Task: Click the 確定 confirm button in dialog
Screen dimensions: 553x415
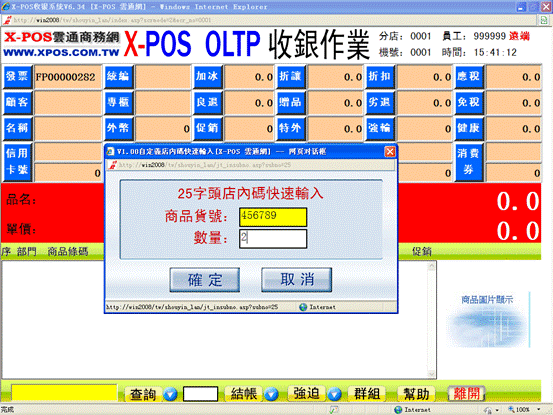Action: 205,280
